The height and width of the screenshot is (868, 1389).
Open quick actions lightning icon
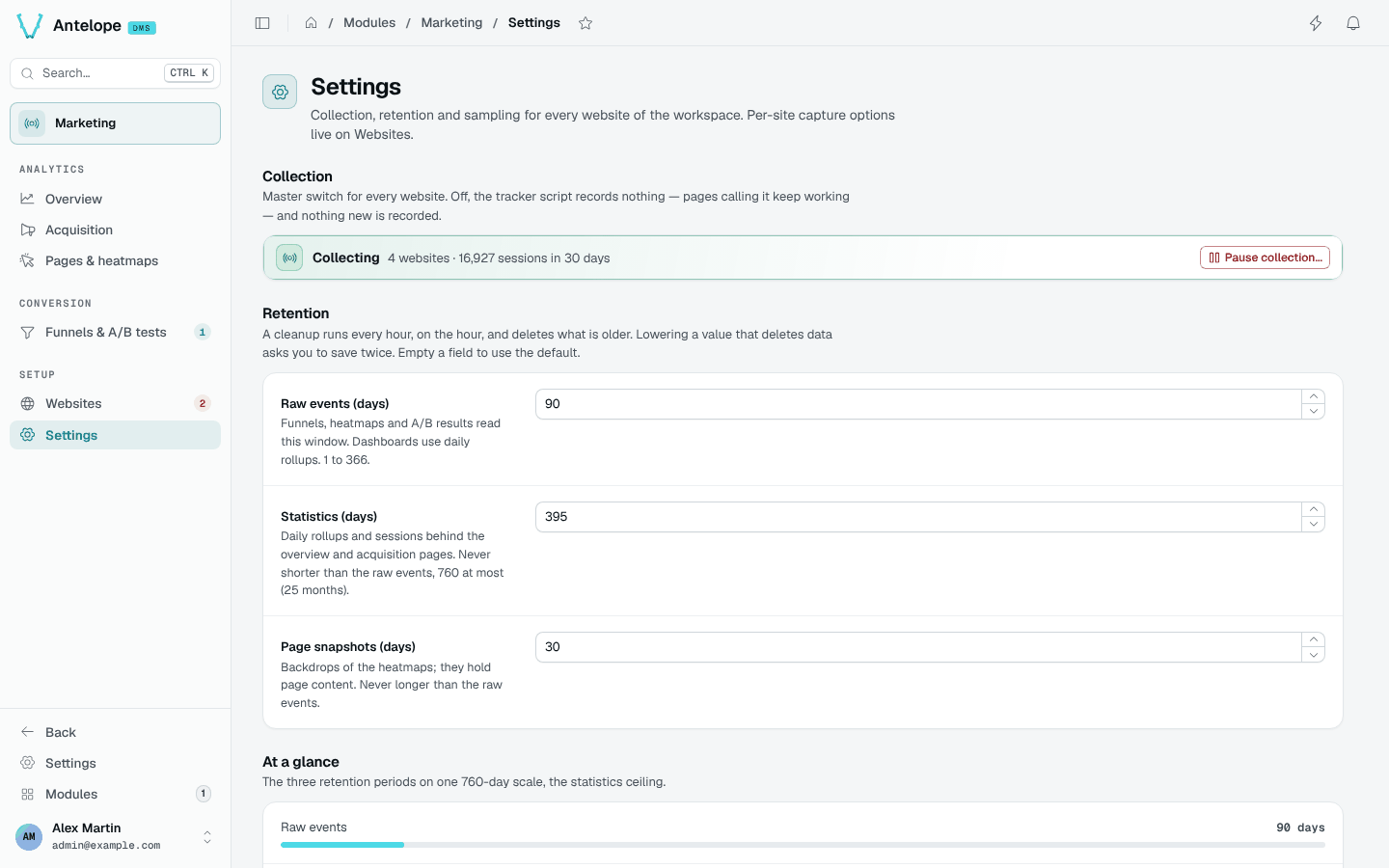point(1316,23)
